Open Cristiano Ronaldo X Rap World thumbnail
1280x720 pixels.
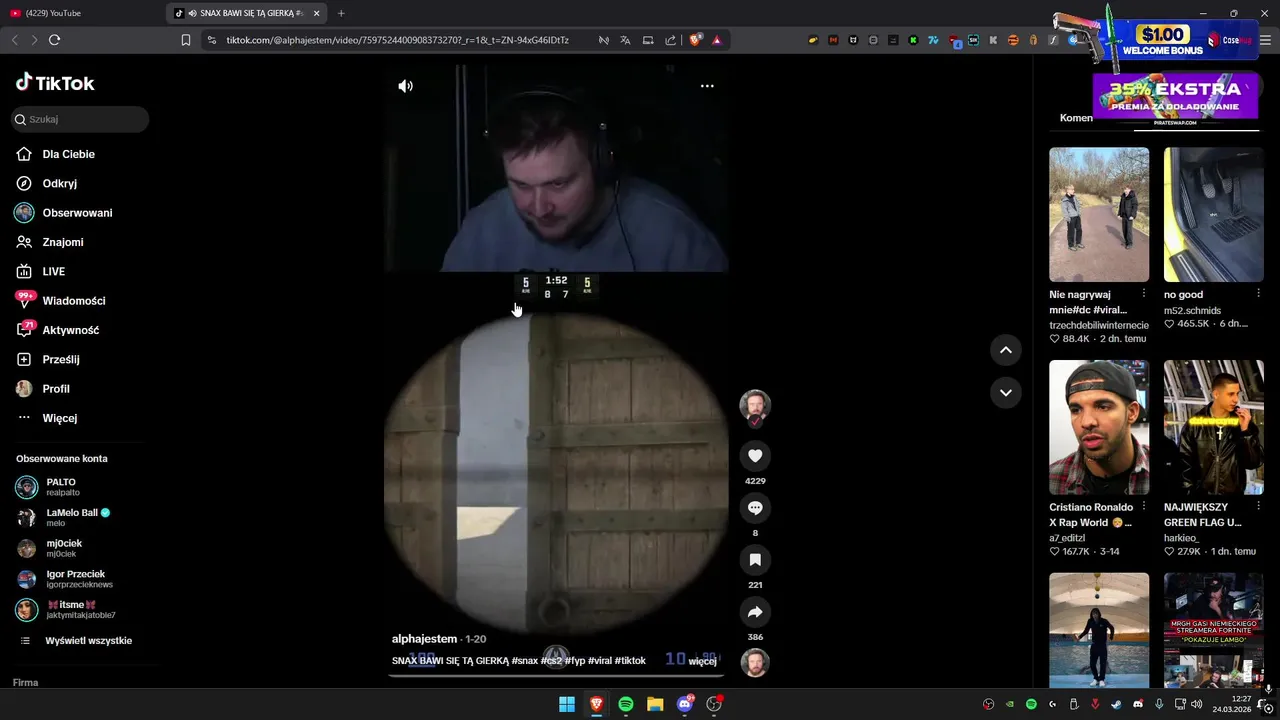pos(1099,428)
